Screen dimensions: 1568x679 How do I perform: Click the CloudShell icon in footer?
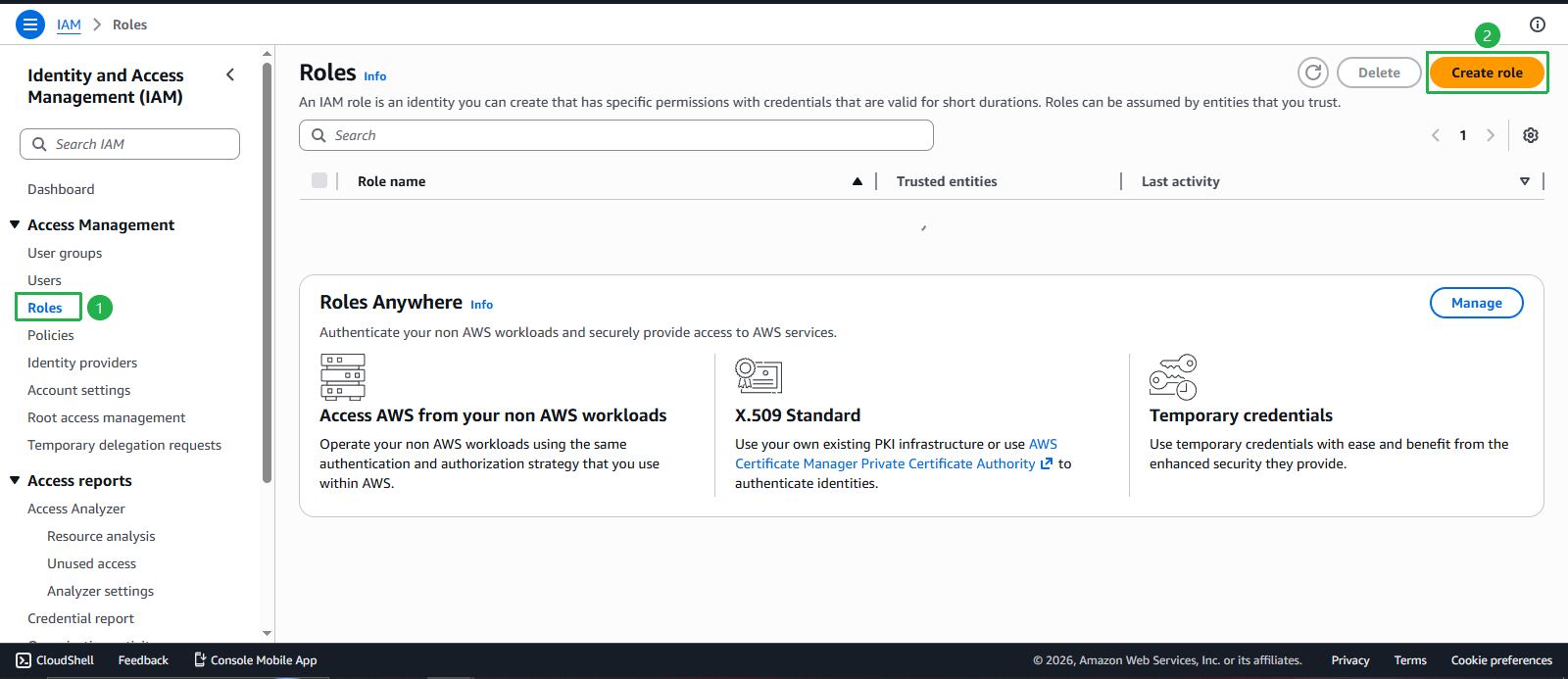click(24, 660)
